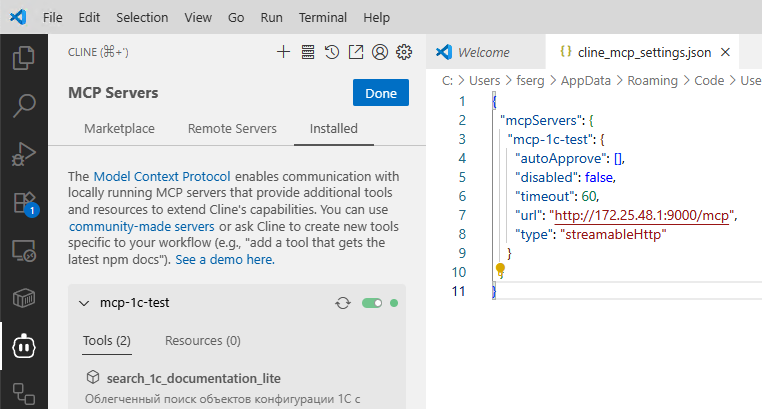Open the Run menu
Viewport: 762px width, 409px height.
tap(271, 17)
